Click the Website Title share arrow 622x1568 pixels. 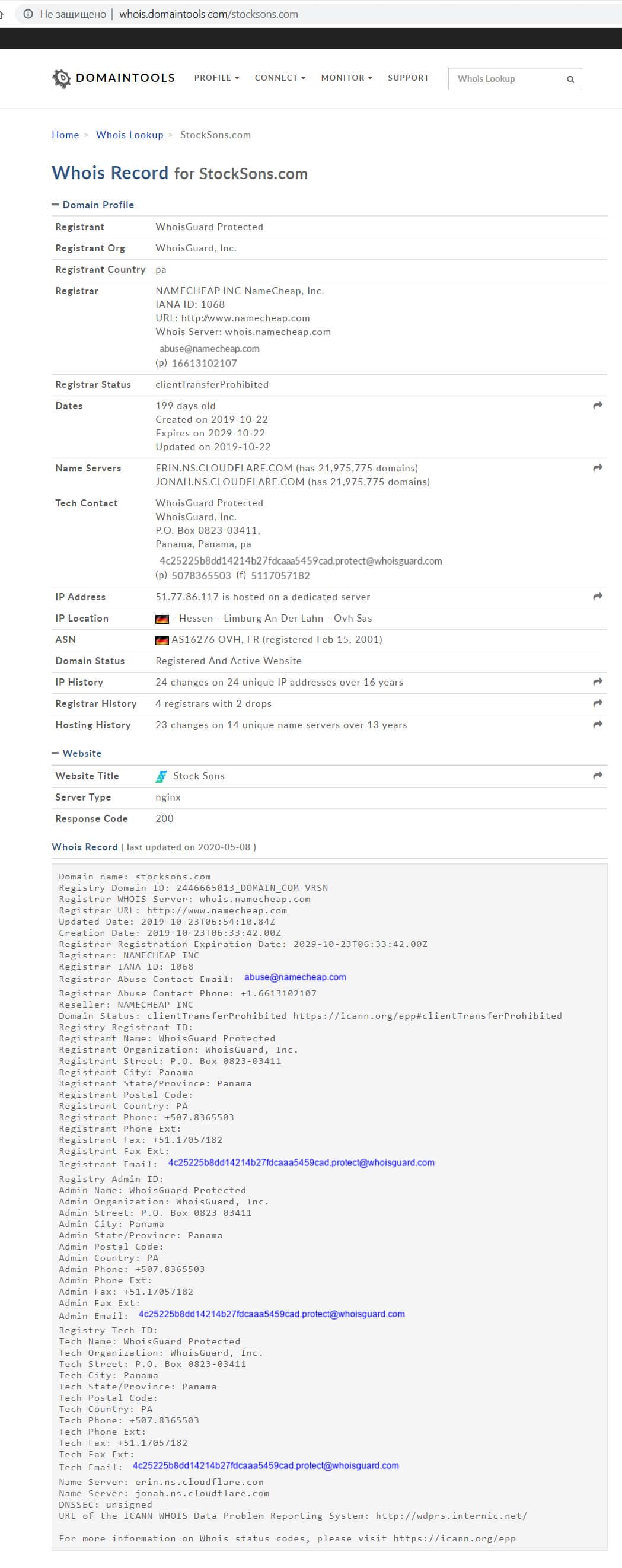[598, 776]
